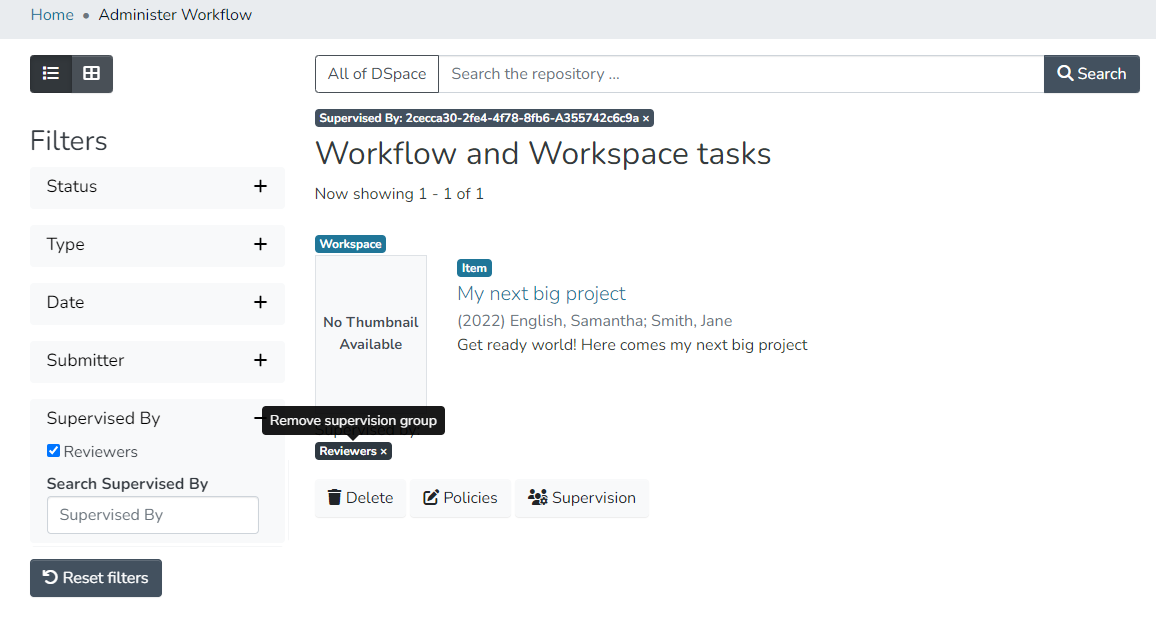Screen dimensions: 1156x631
Task: Expand the Status filter
Action: [260, 186]
